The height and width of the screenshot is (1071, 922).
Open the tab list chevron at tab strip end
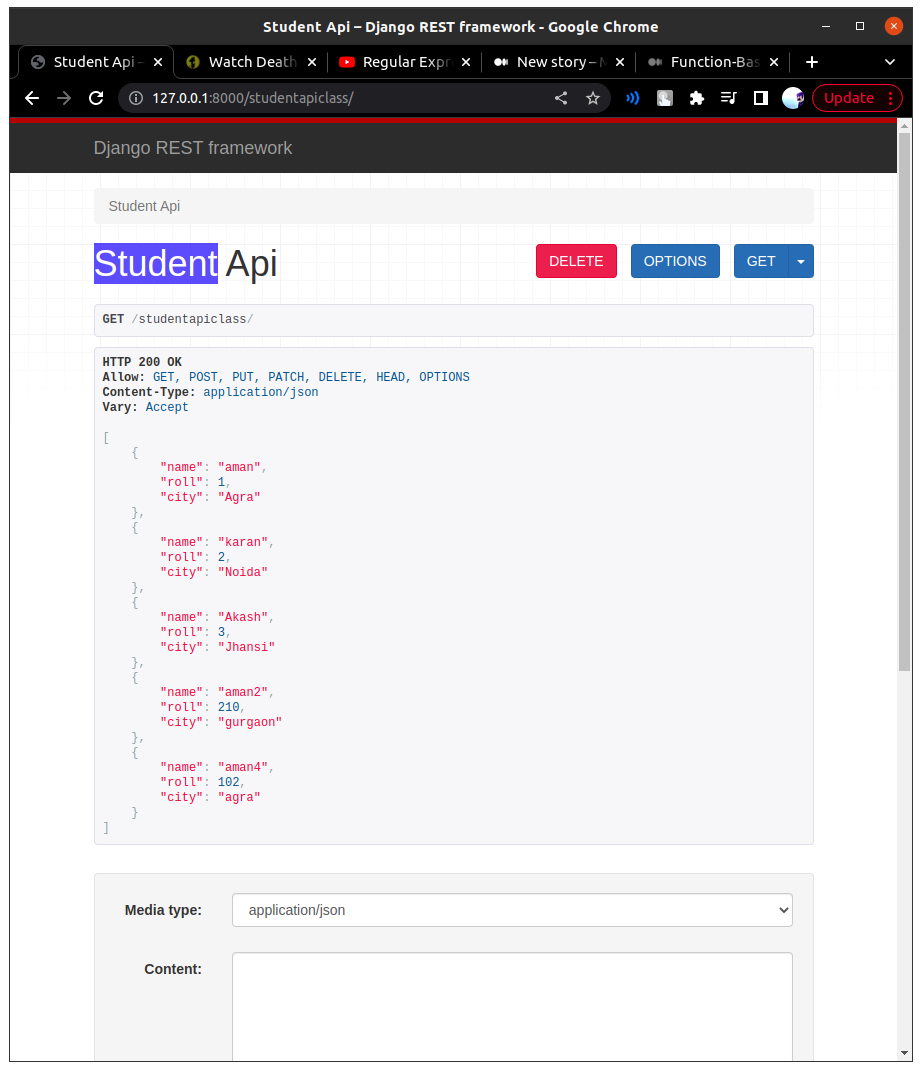(890, 62)
